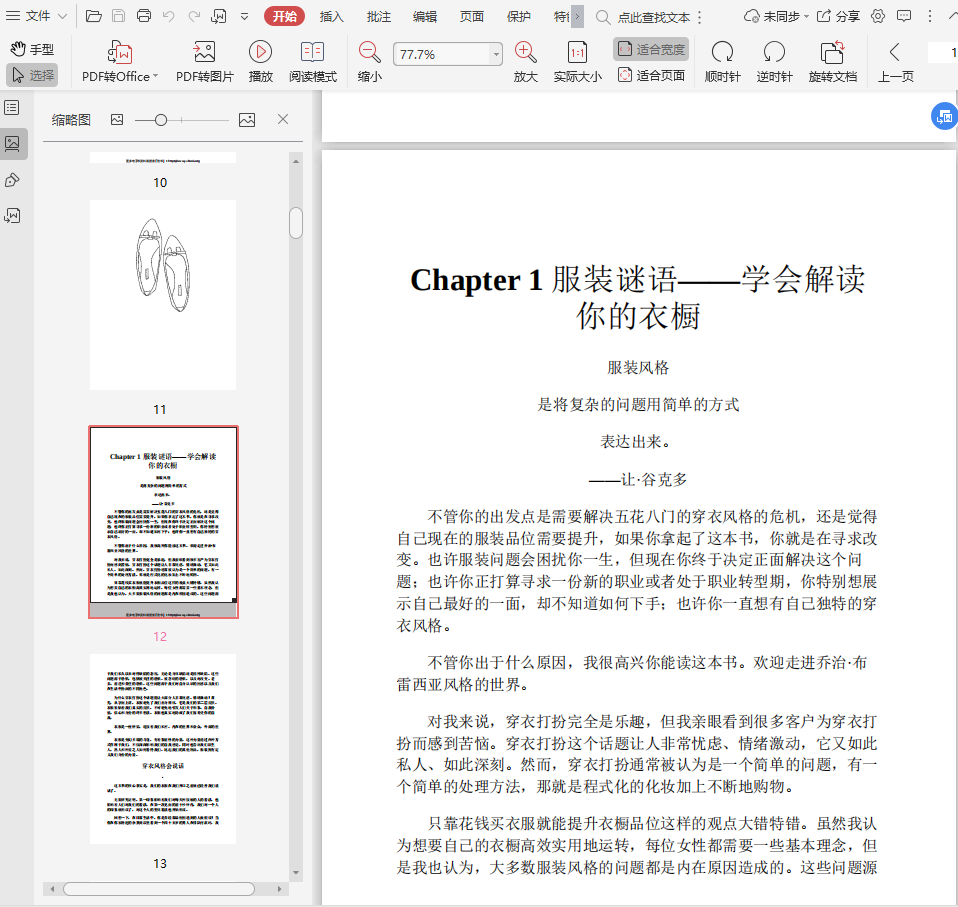This screenshot has height=907, width=958.
Task: Click the PDF转Office conversion icon
Action: tap(120, 53)
